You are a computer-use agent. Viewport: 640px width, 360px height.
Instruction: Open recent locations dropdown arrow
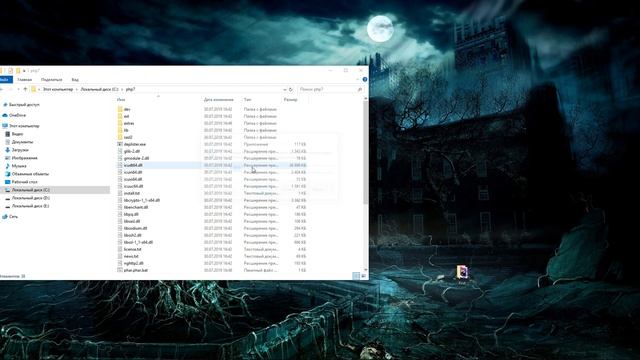pos(18,89)
